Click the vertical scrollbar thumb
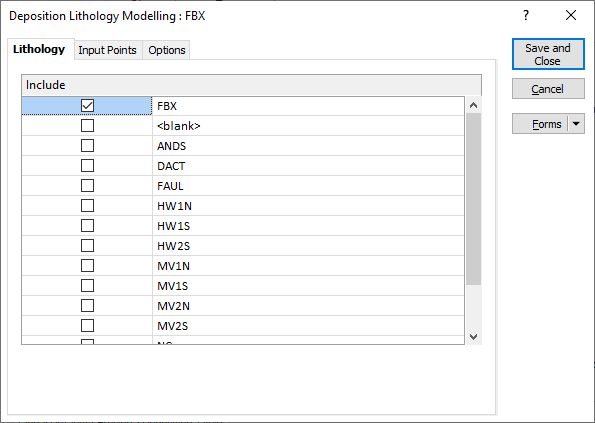The width and height of the screenshot is (595, 423). tap(473, 199)
